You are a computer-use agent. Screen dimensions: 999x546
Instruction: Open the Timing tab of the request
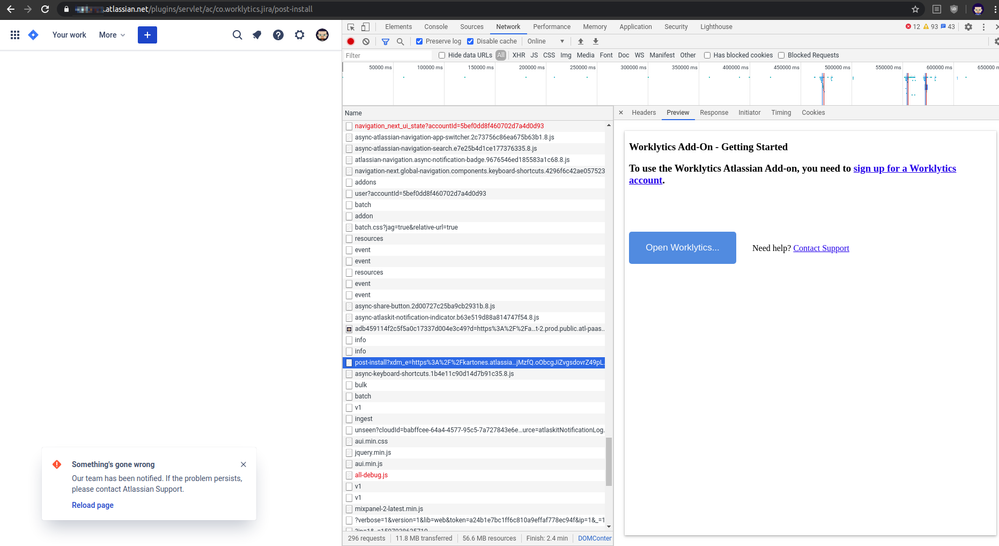point(781,113)
